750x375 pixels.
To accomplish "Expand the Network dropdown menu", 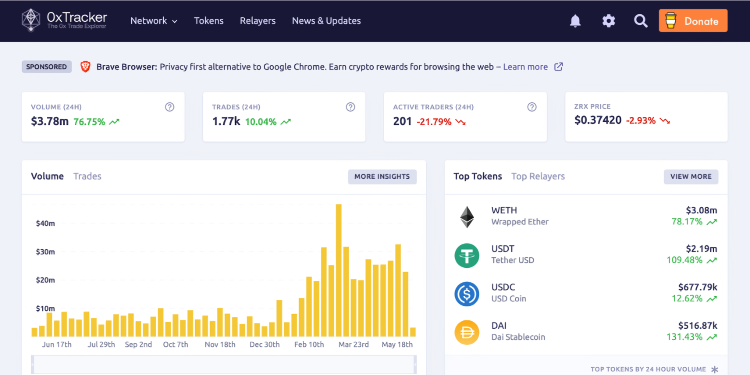I will [154, 21].
